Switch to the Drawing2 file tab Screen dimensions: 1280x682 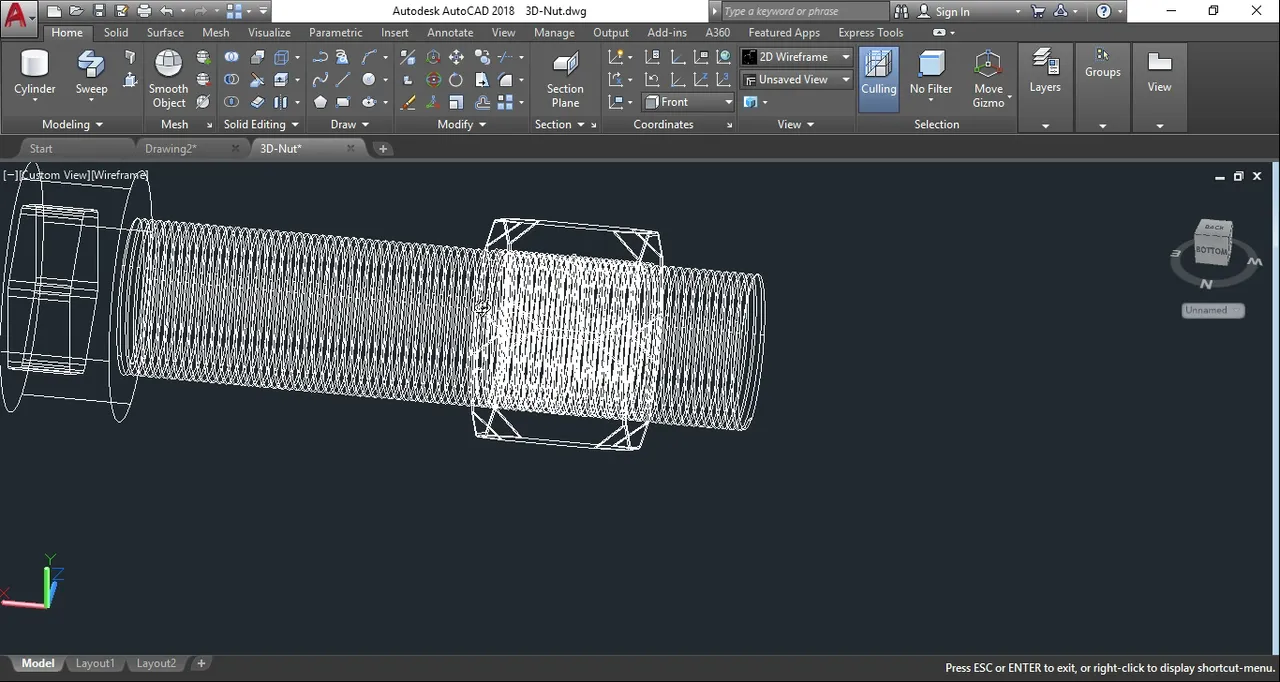click(x=171, y=148)
